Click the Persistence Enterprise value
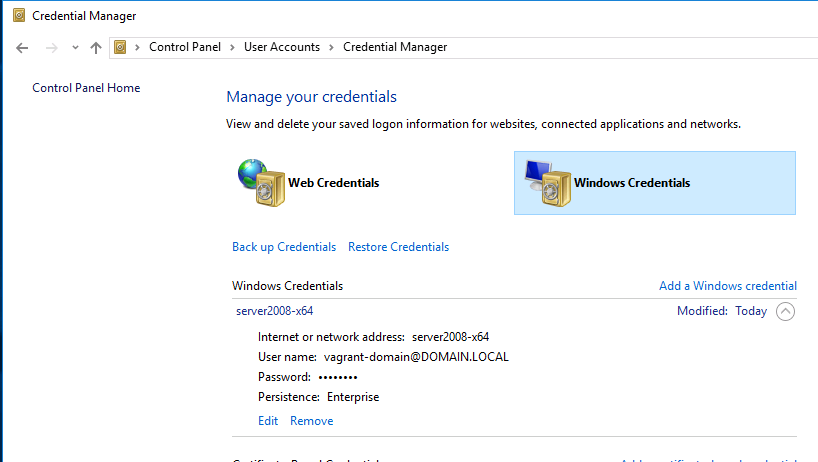The height and width of the screenshot is (462, 818). coord(353,397)
